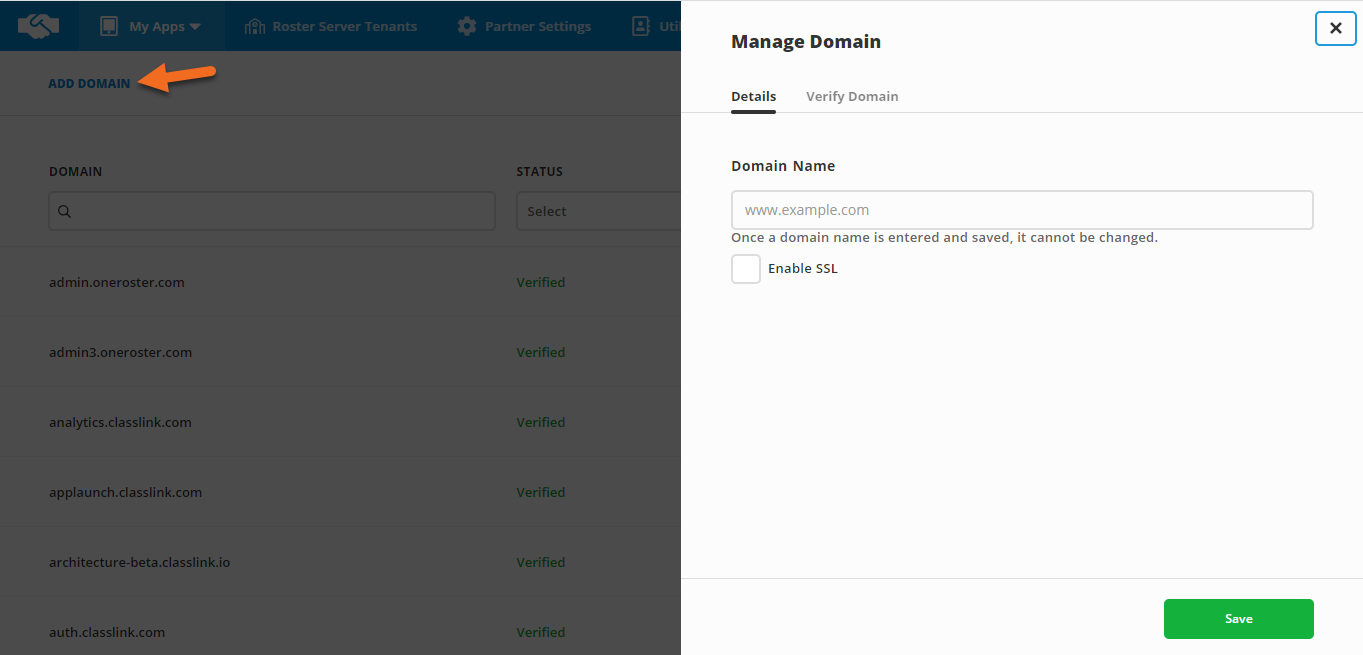Select the Details tab
The height and width of the screenshot is (655, 1363).
pyautogui.click(x=753, y=97)
